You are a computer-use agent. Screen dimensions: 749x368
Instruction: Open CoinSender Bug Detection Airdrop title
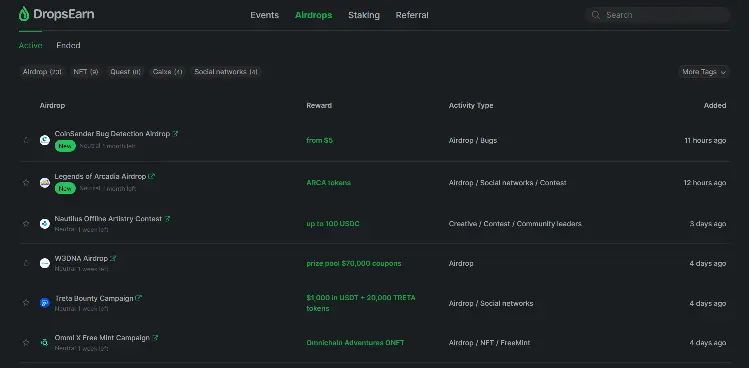click(x=112, y=134)
